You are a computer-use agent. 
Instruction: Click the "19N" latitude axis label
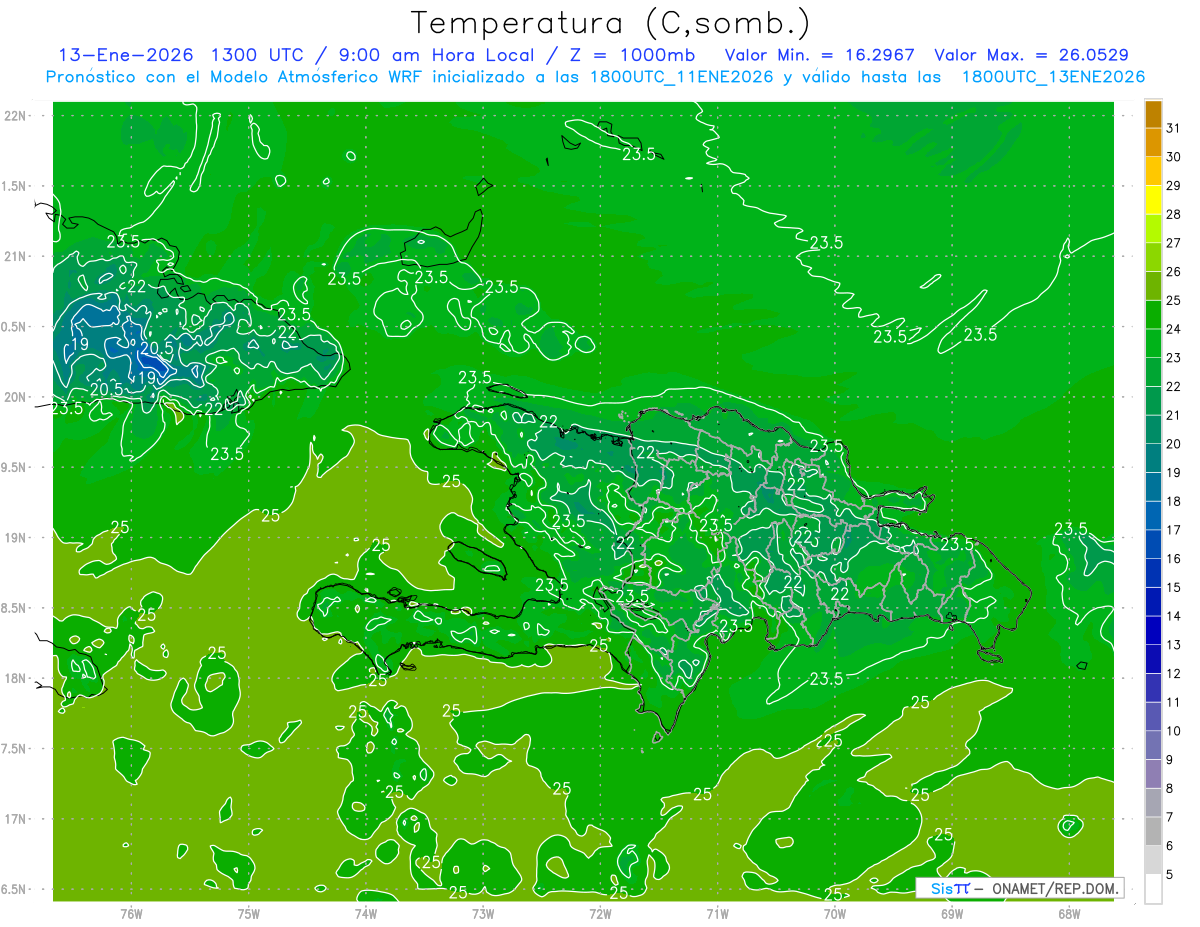[x=16, y=537]
